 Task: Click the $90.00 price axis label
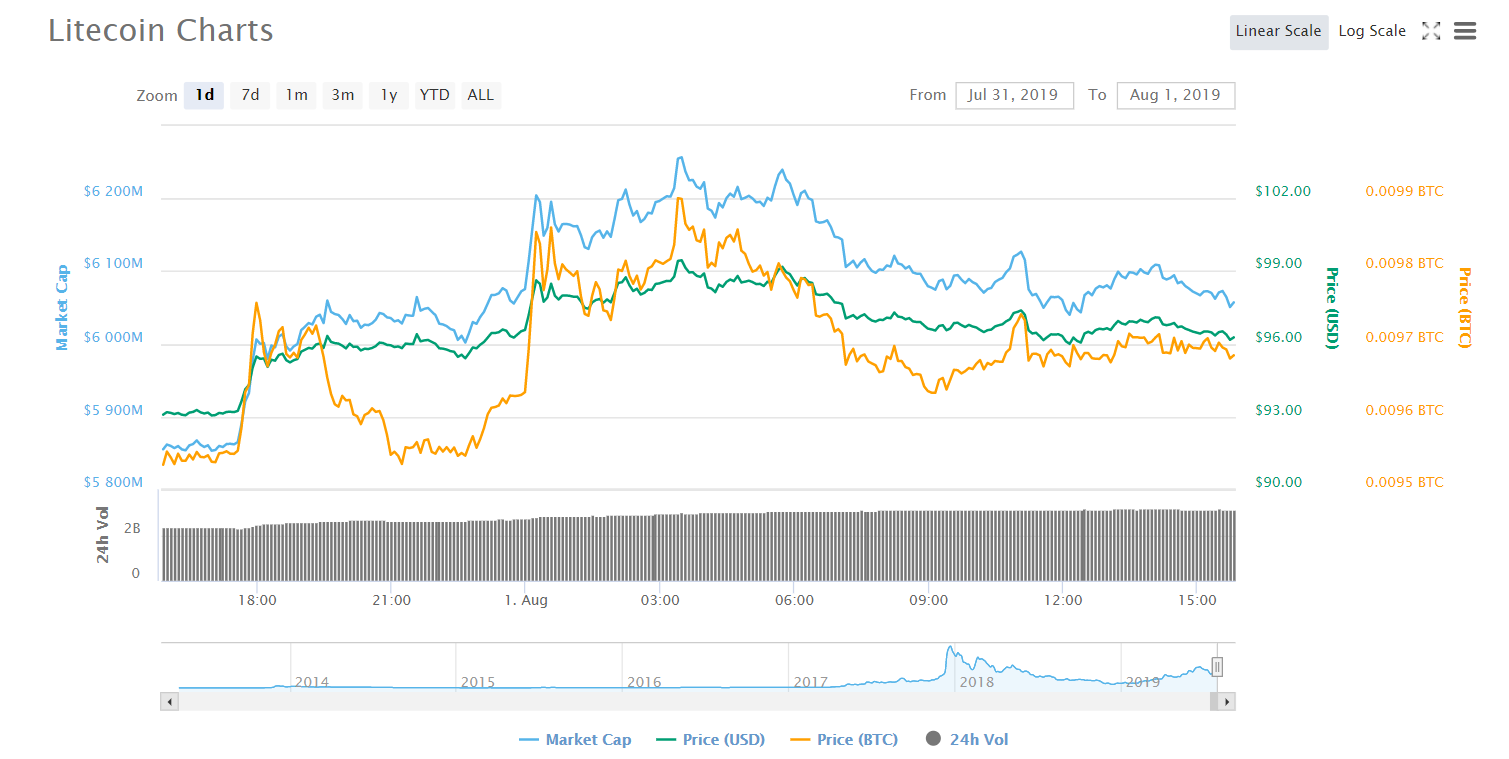(x=1279, y=482)
